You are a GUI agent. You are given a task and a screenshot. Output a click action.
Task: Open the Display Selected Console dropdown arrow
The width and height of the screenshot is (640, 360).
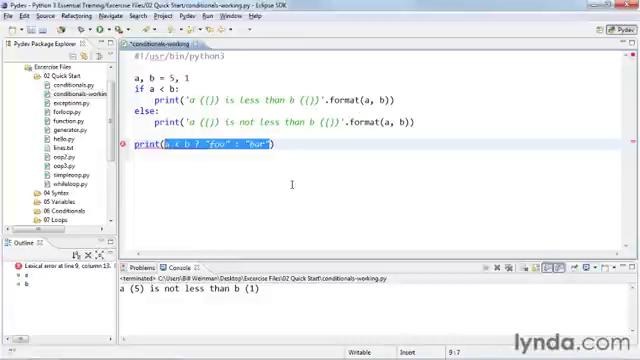[x=595, y=268]
